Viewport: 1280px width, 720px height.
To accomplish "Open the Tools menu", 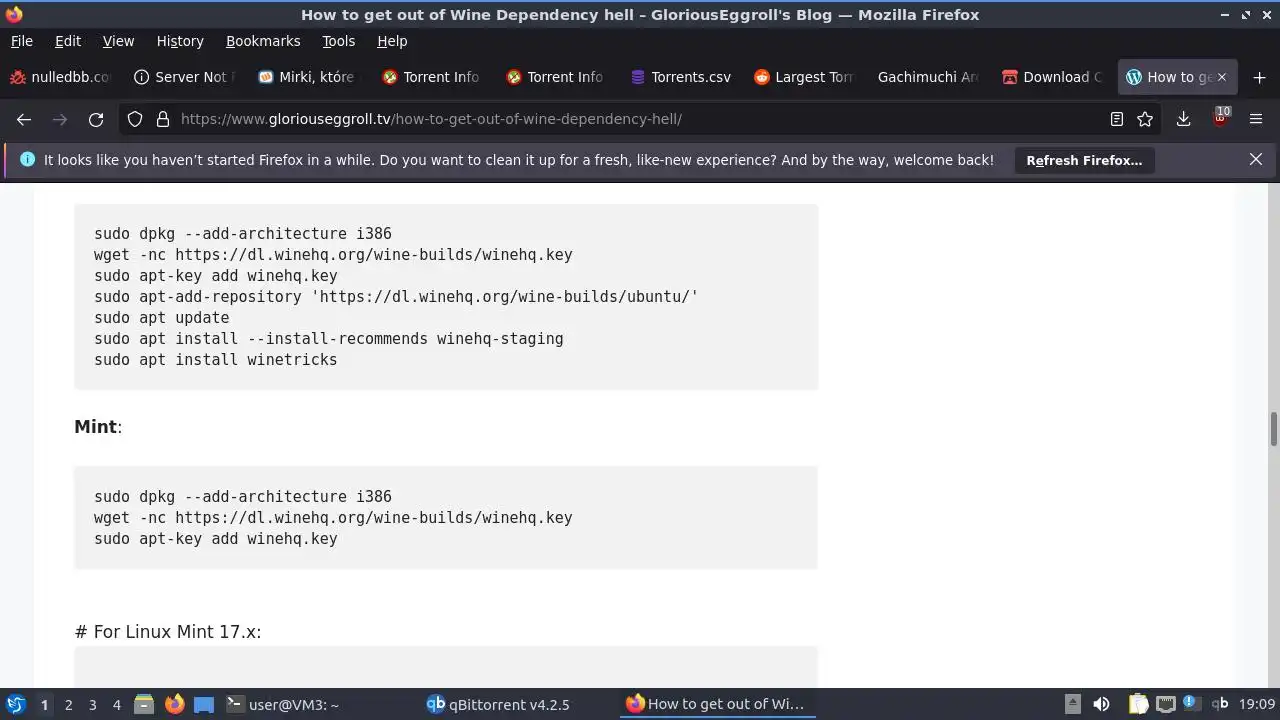I will 339,41.
